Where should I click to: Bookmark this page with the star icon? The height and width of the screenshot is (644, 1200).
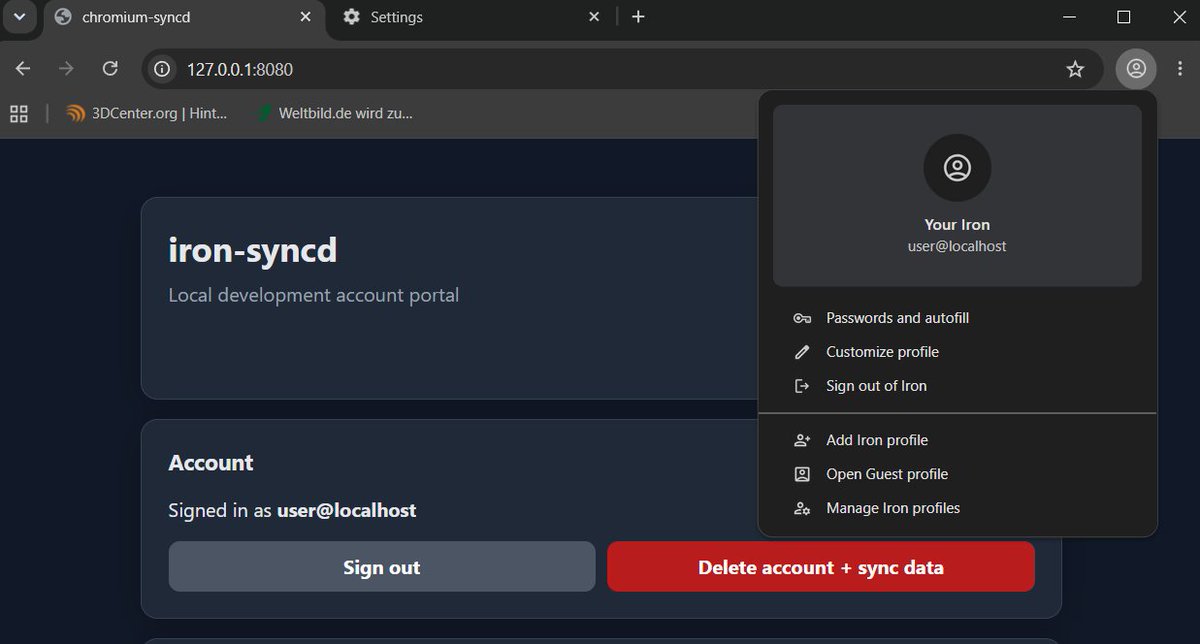point(1075,69)
